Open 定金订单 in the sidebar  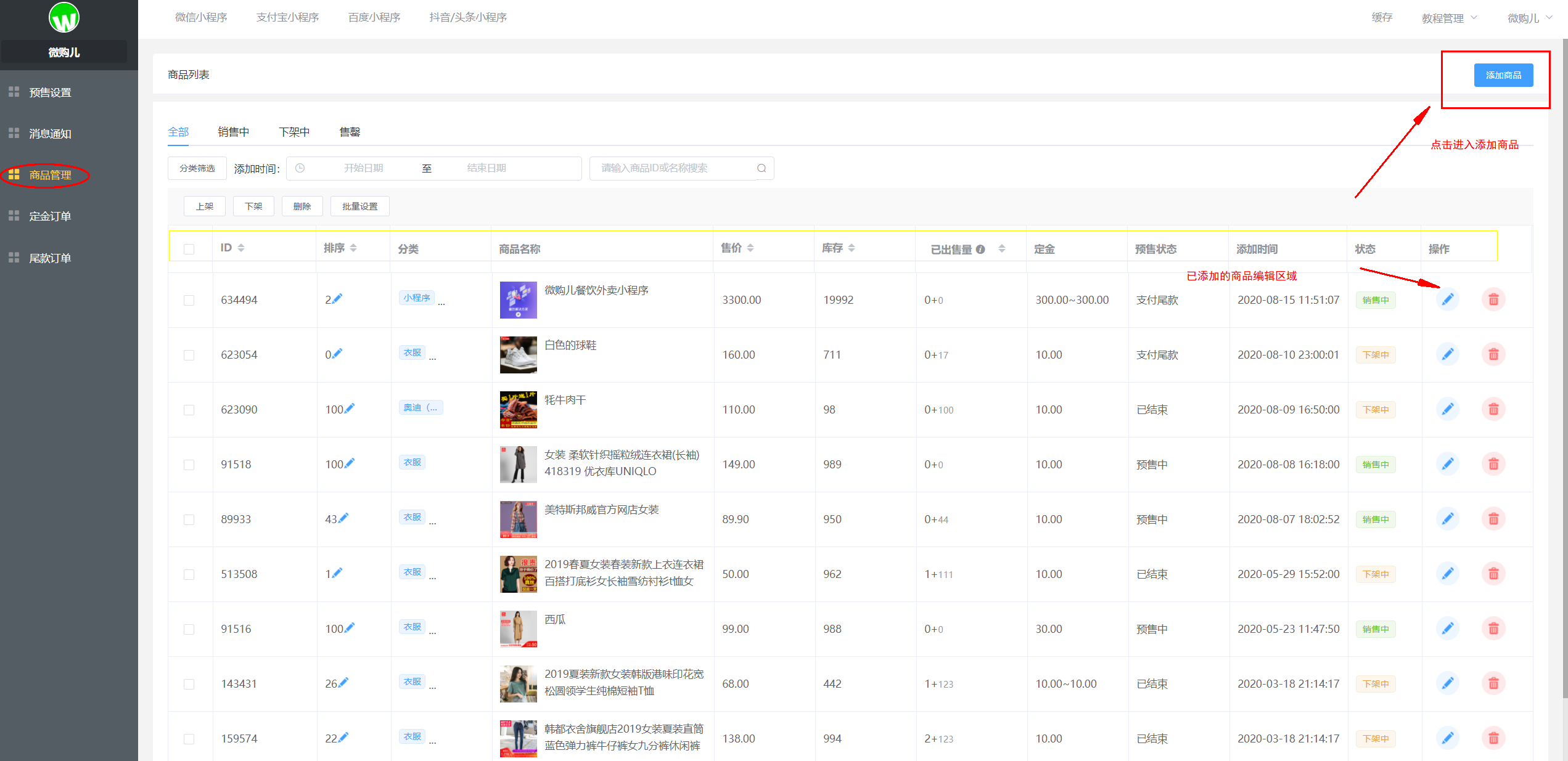[x=51, y=216]
